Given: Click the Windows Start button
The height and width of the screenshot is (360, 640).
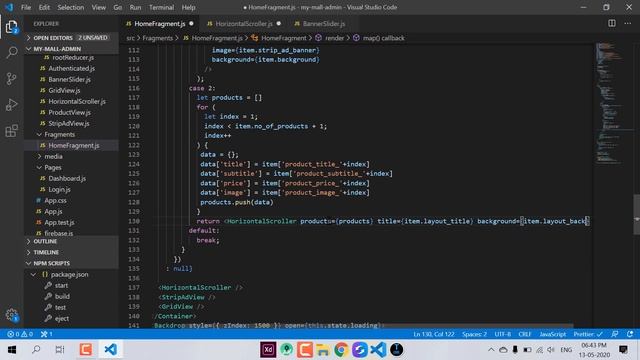Looking at the screenshot, I should 12,349.
